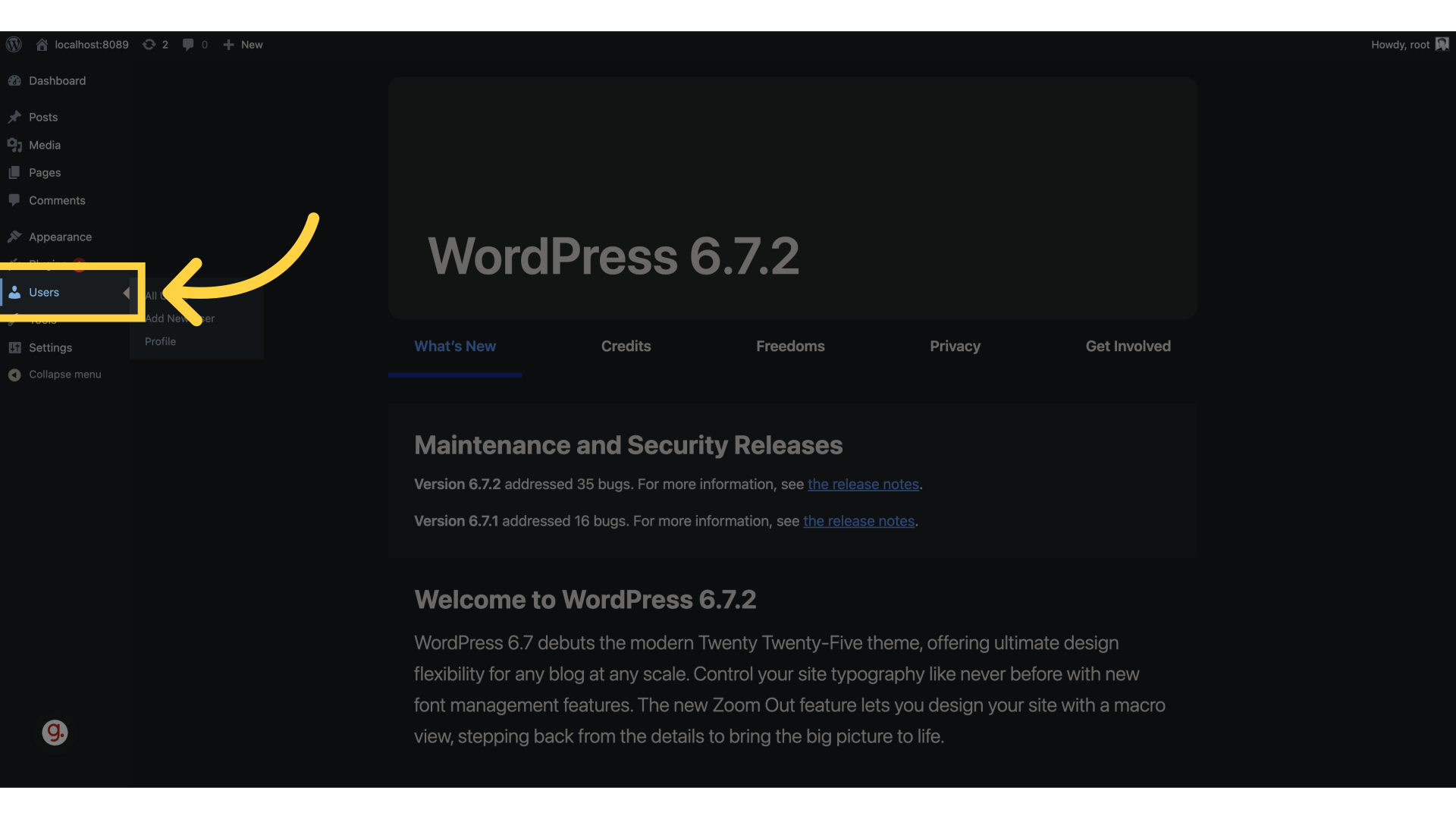Click Collapse menu text
This screenshot has height=819, width=1456.
(65, 375)
